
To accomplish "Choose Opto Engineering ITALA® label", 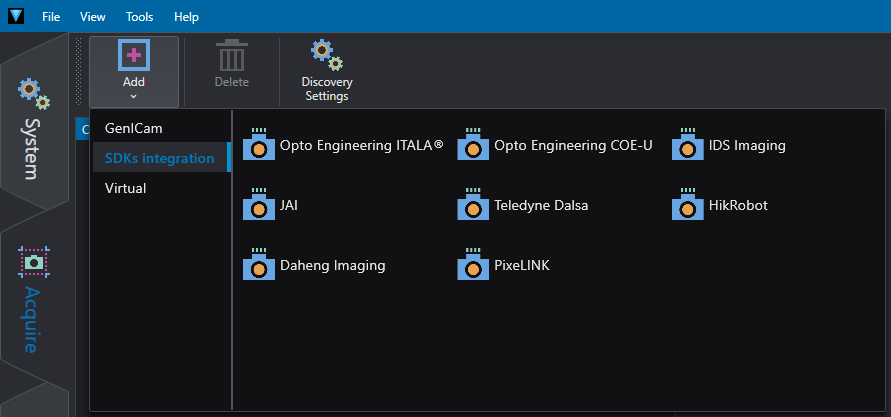I will click(x=361, y=146).
